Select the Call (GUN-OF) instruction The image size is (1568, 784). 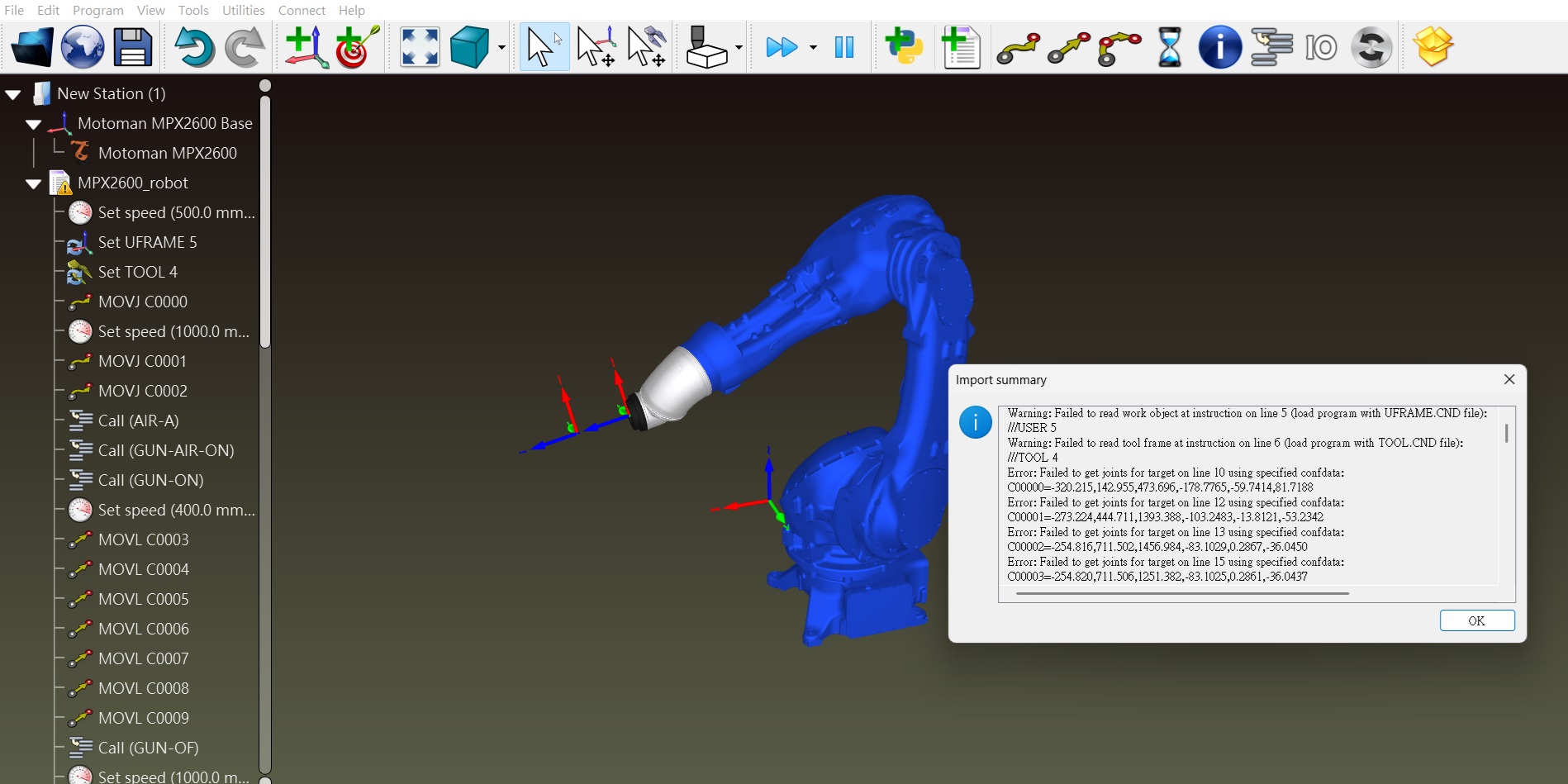(148, 748)
